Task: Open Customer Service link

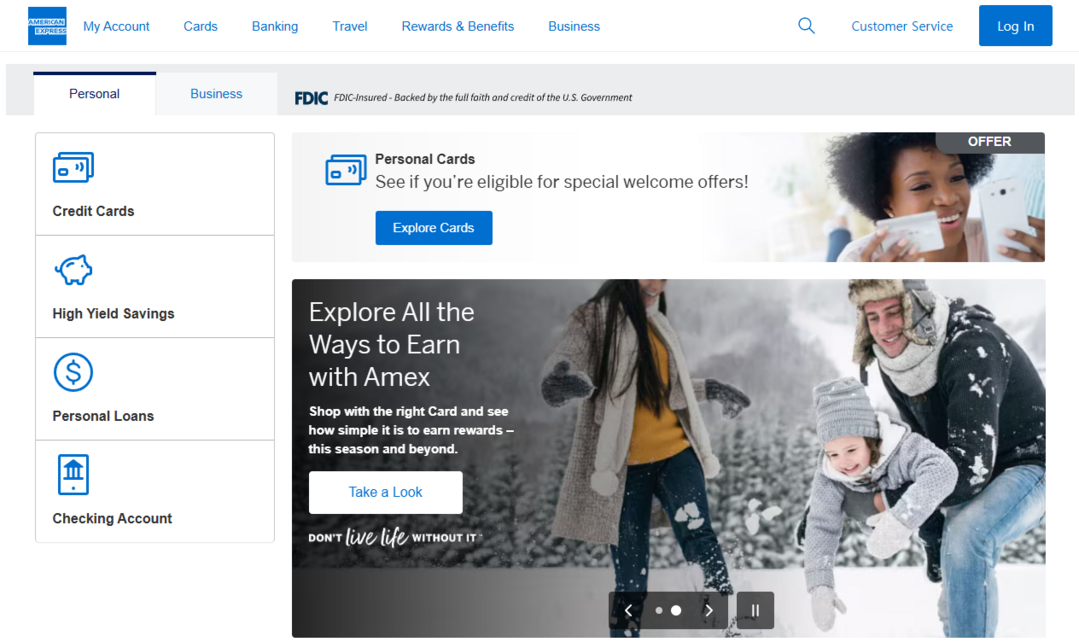Action: tap(901, 26)
